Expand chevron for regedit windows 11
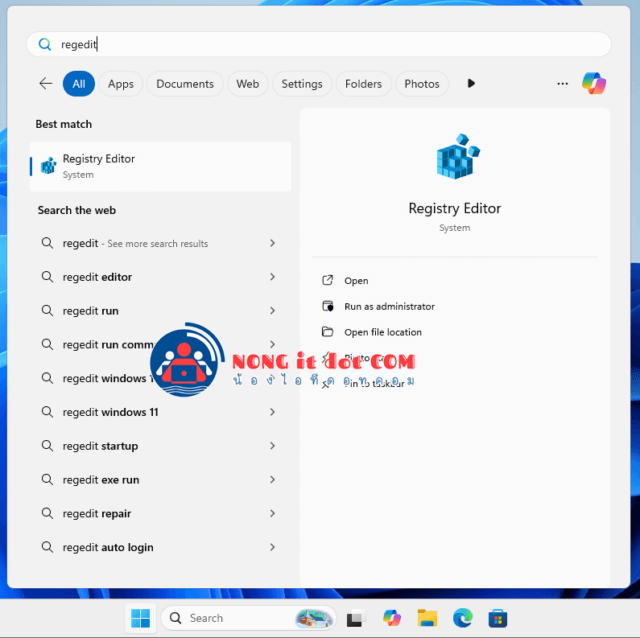This screenshot has width=640, height=638. click(272, 412)
